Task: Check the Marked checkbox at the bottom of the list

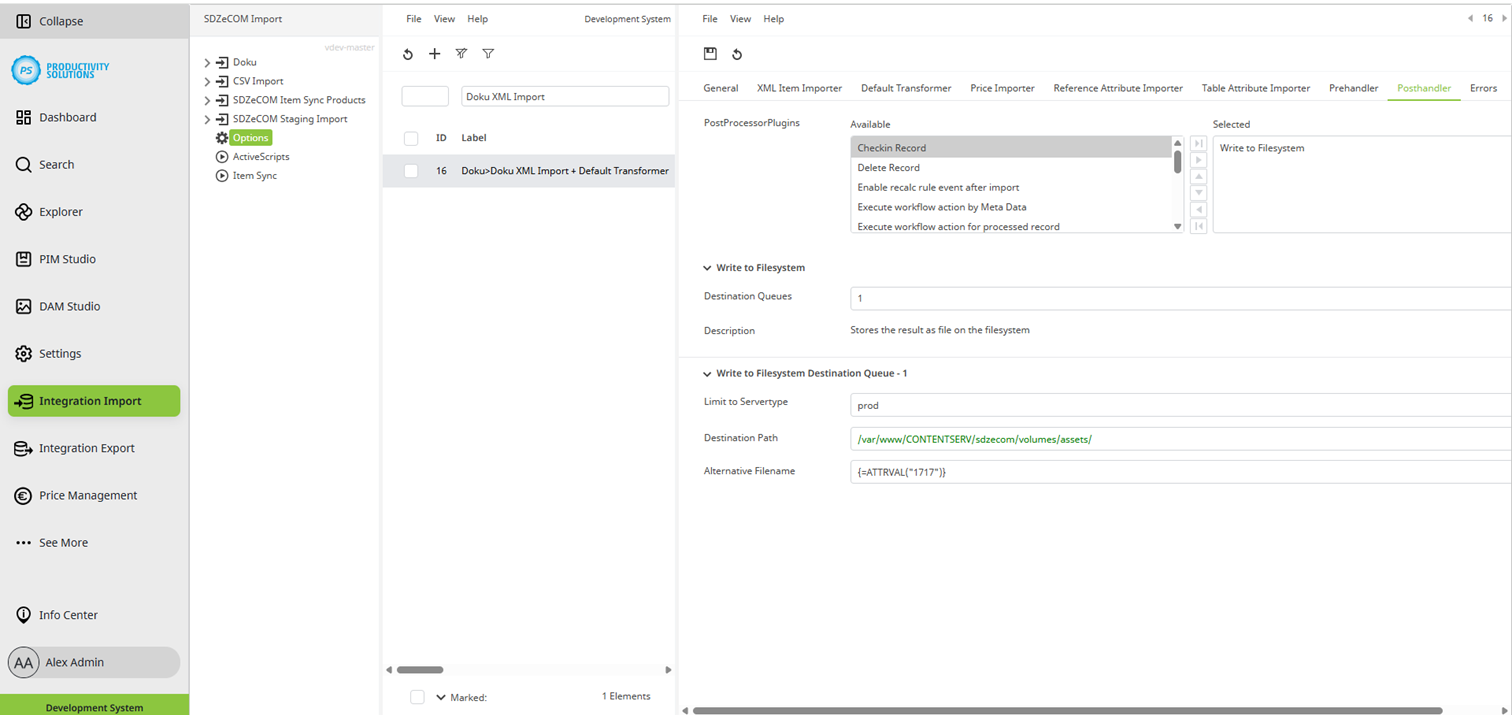Action: point(417,697)
